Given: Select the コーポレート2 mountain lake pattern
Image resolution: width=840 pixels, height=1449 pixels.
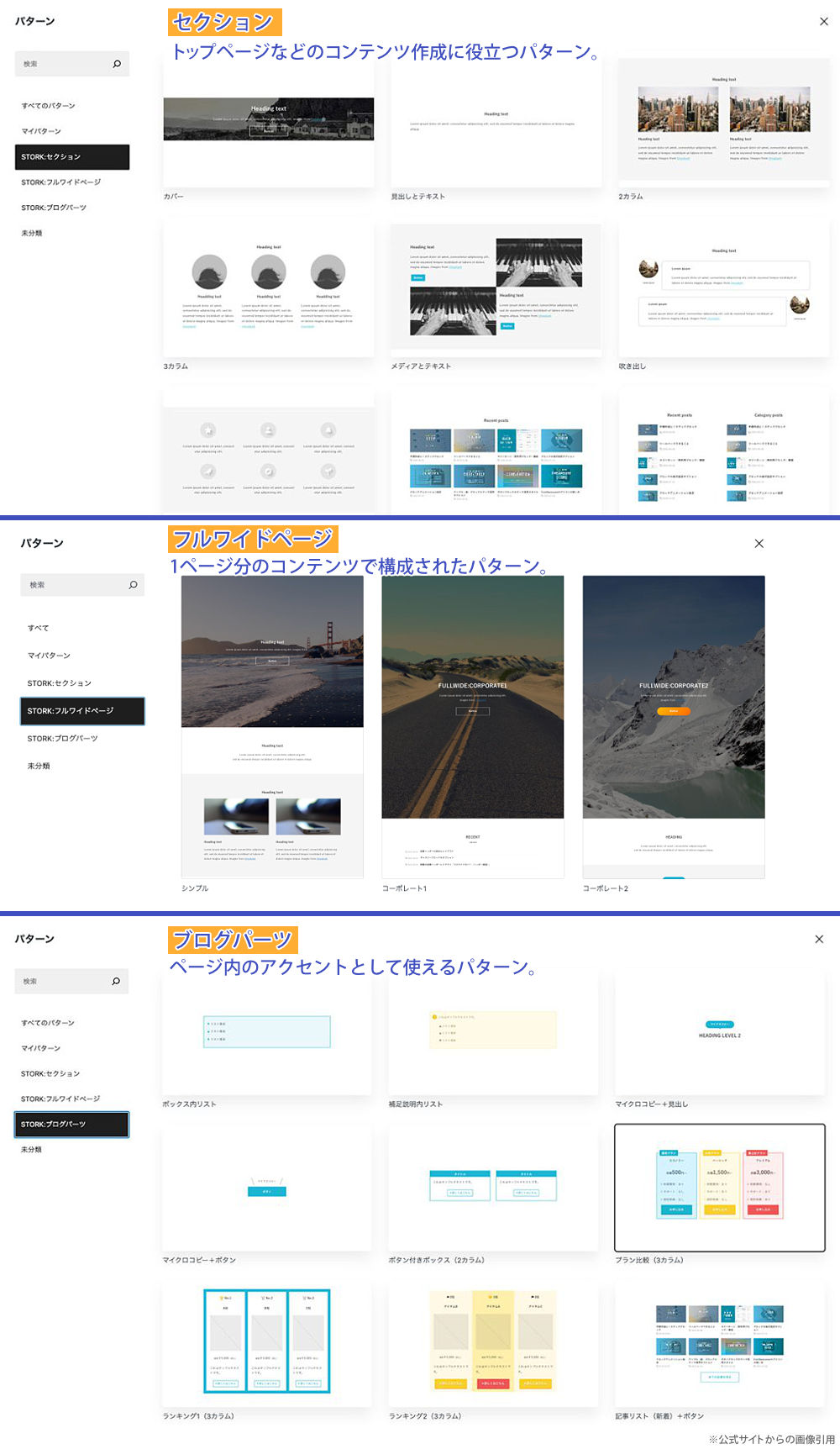Looking at the screenshot, I should (x=674, y=727).
